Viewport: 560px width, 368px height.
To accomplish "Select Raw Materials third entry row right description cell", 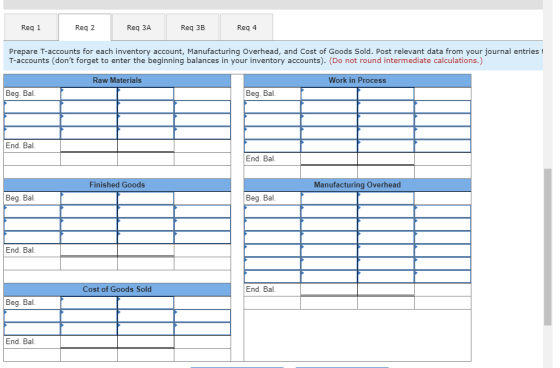I will coord(202,133).
